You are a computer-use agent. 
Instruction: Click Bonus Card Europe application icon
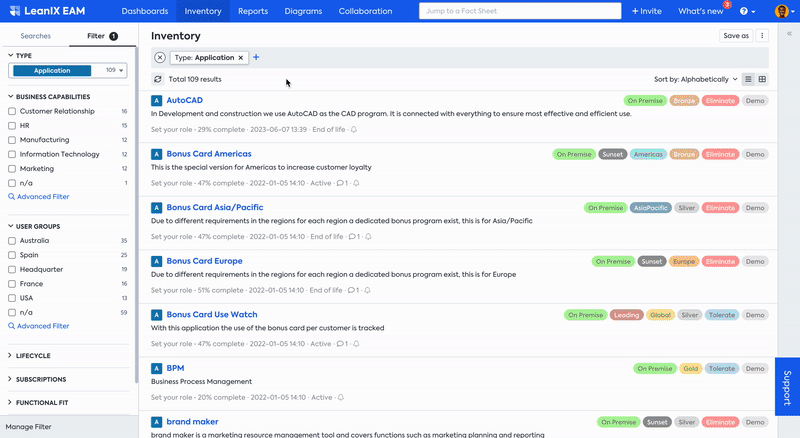pos(157,261)
